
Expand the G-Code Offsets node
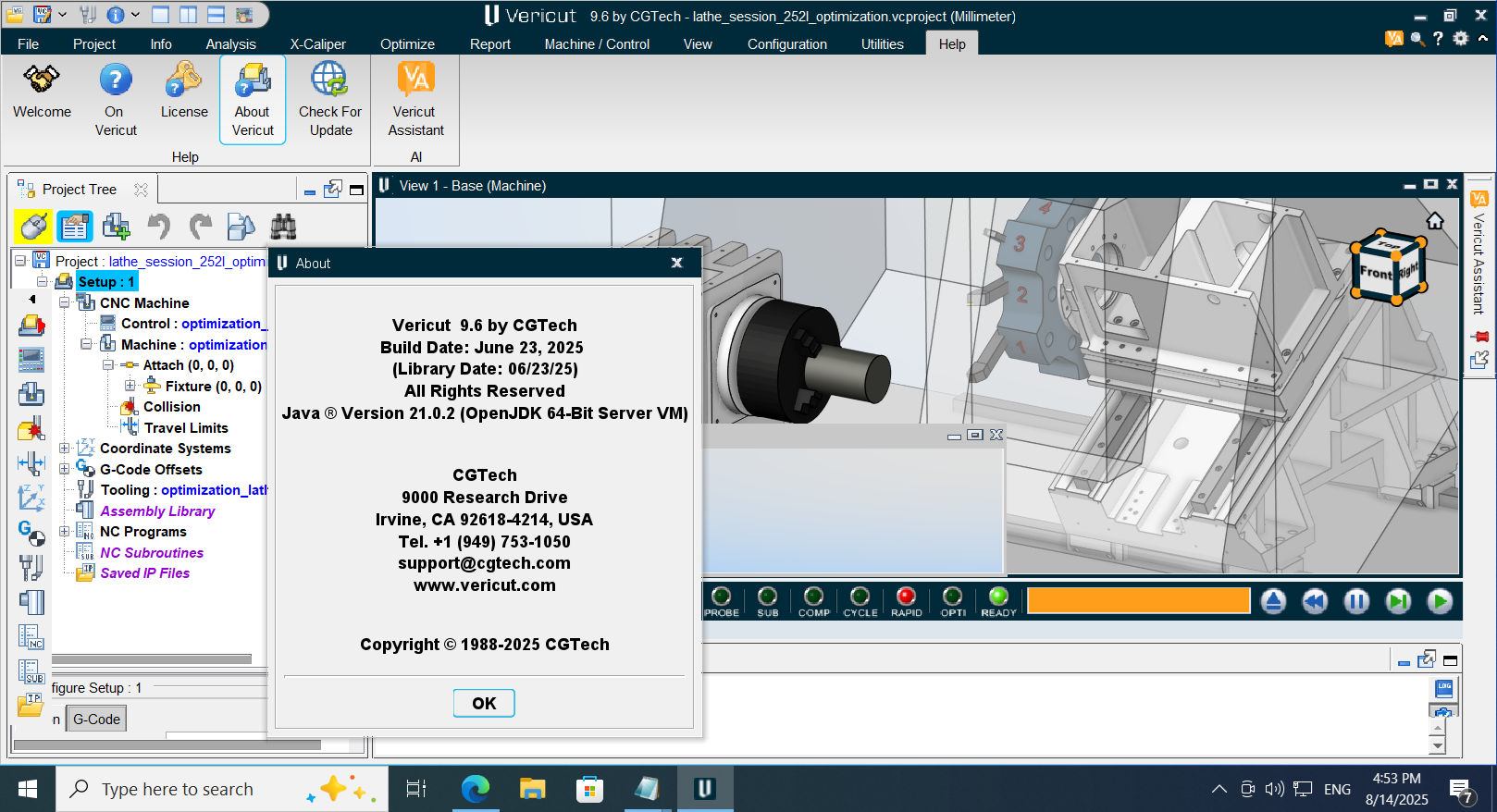coord(64,469)
